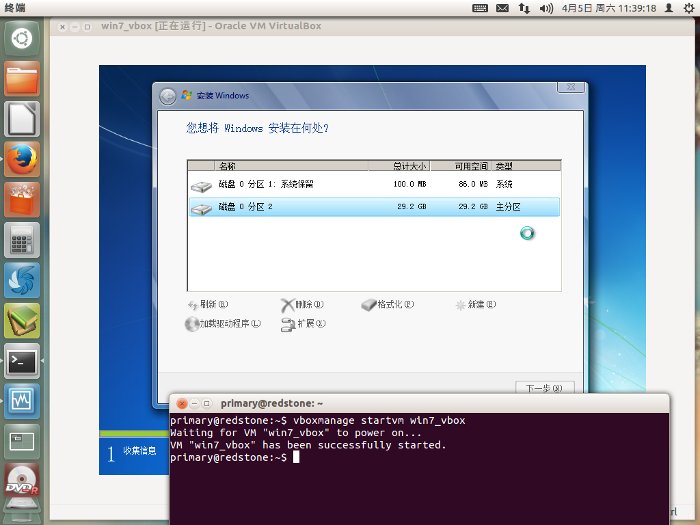Click the 类型 column header

click(x=526, y=166)
